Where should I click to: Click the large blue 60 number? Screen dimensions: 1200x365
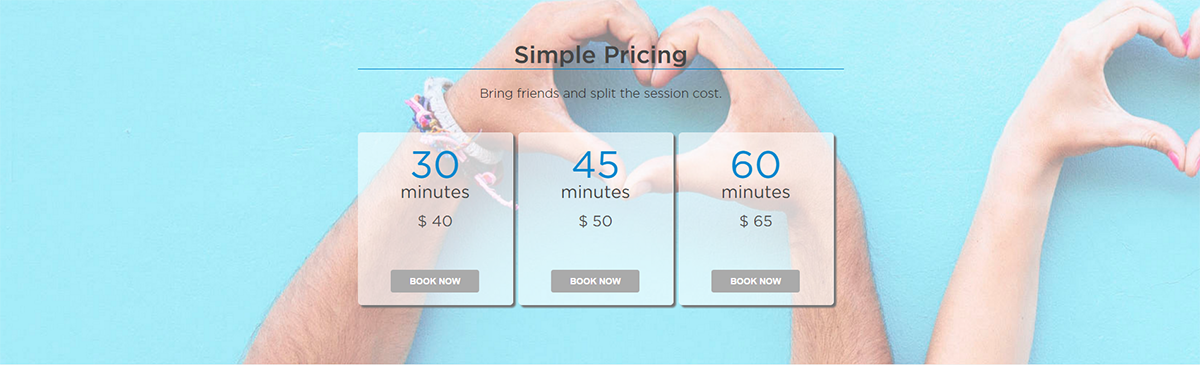pos(755,164)
